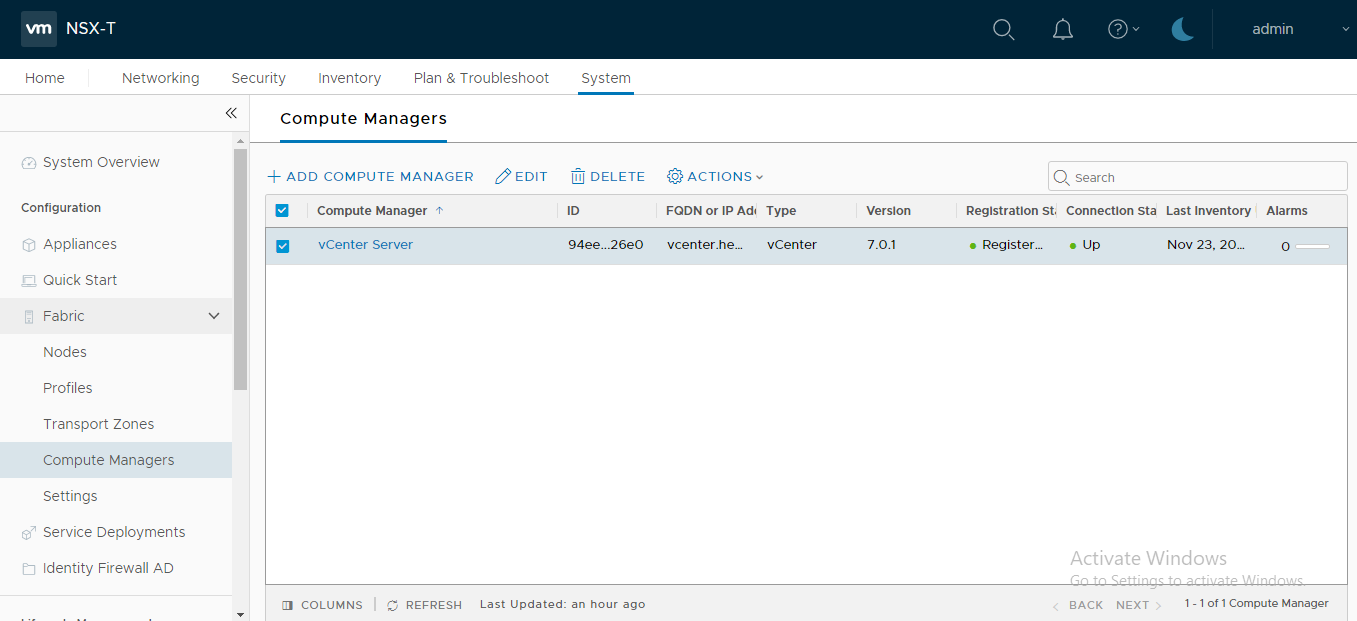Refresh the compute managers list
This screenshot has width=1357, height=621.
[424, 605]
